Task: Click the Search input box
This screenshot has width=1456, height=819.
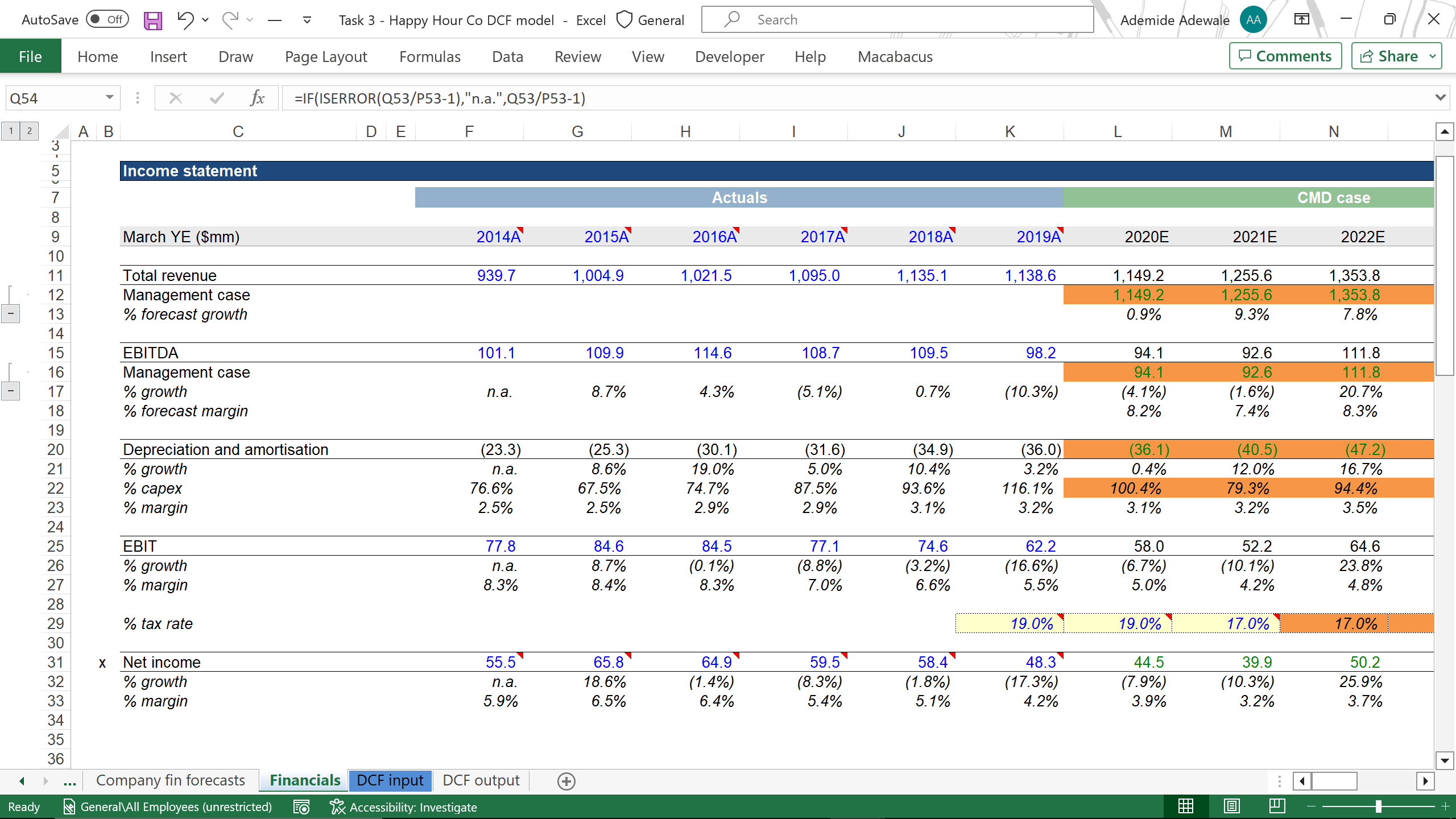Action: pyautogui.click(x=897, y=20)
